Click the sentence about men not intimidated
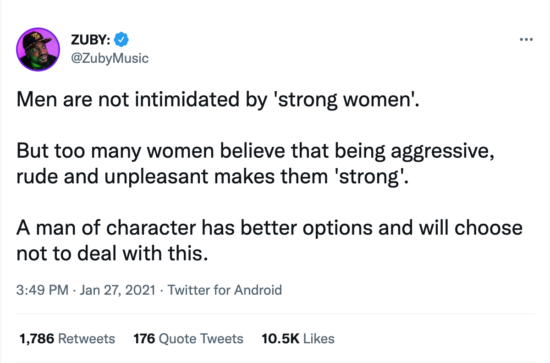This screenshot has height=363, width=550. 218,100
